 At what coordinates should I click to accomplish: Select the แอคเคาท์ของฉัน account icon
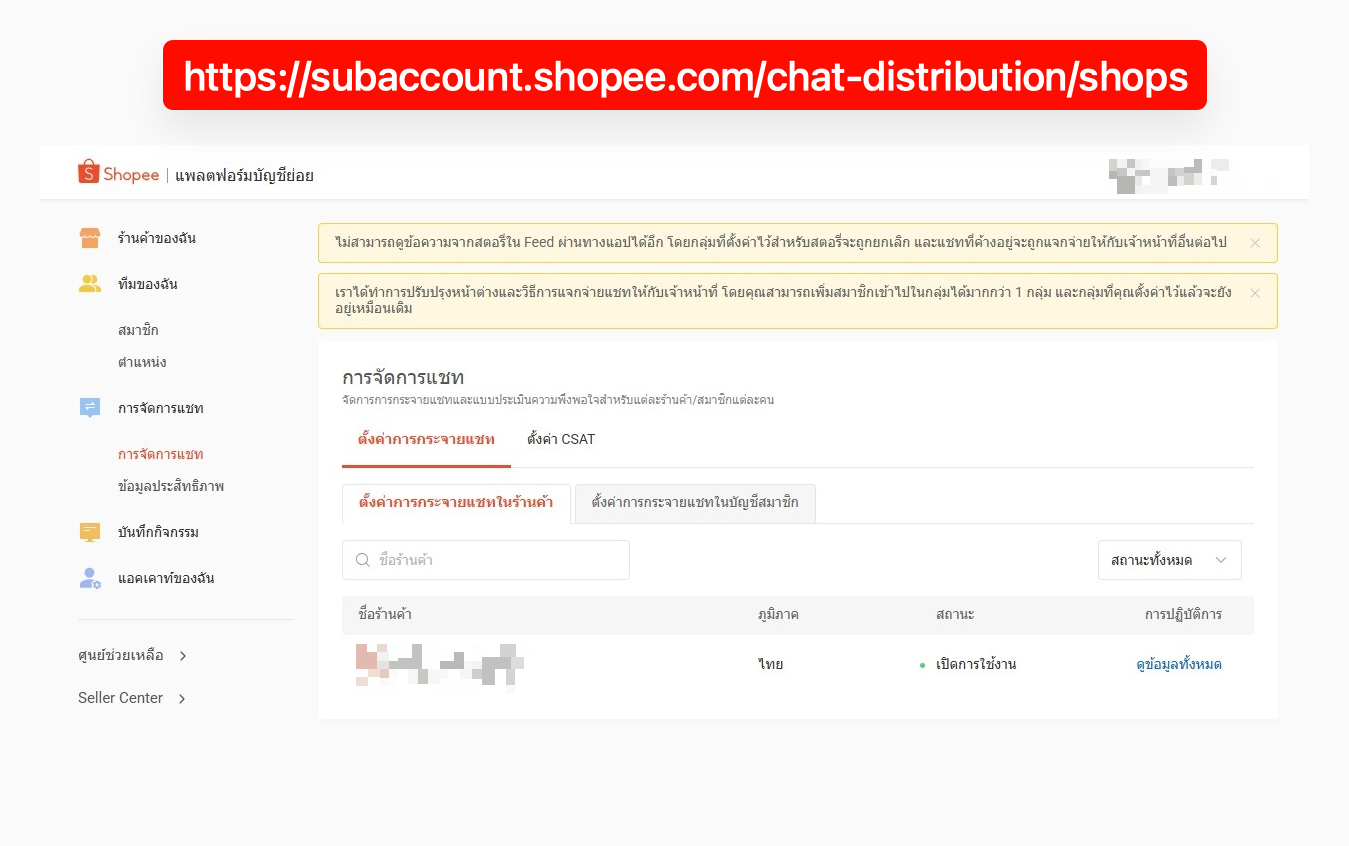coord(90,578)
